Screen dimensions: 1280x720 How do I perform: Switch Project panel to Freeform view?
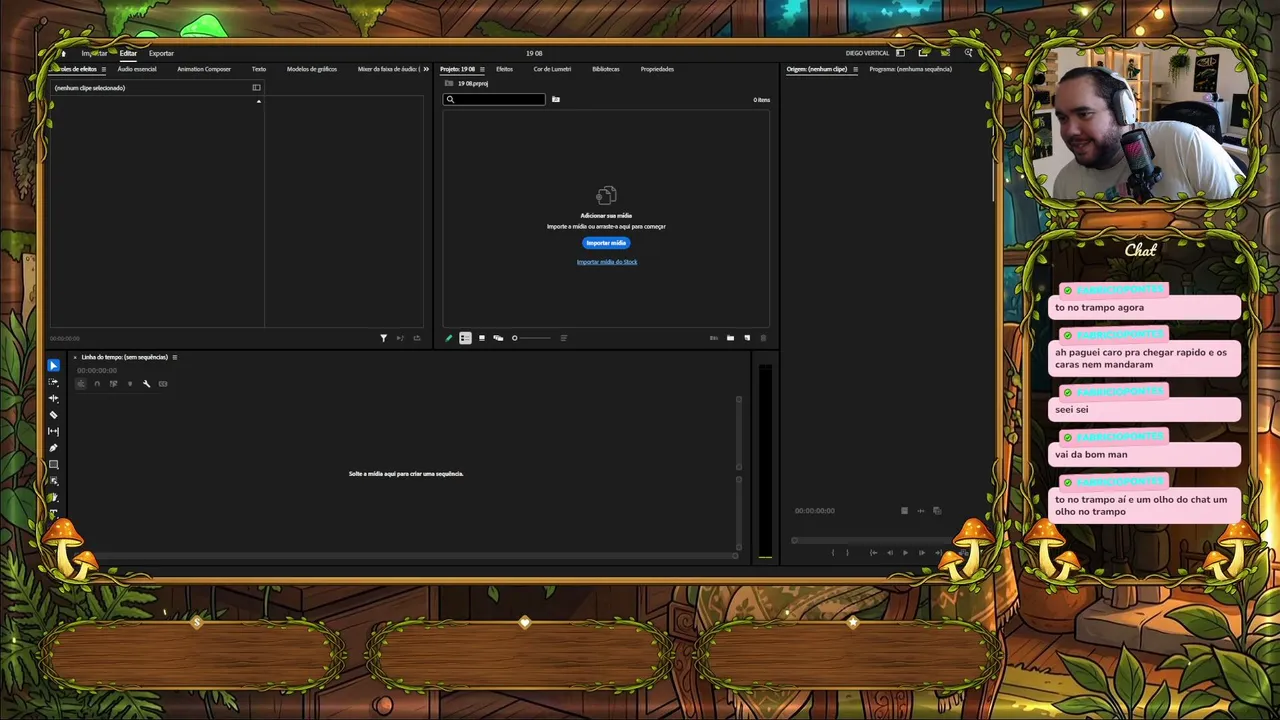coord(498,338)
